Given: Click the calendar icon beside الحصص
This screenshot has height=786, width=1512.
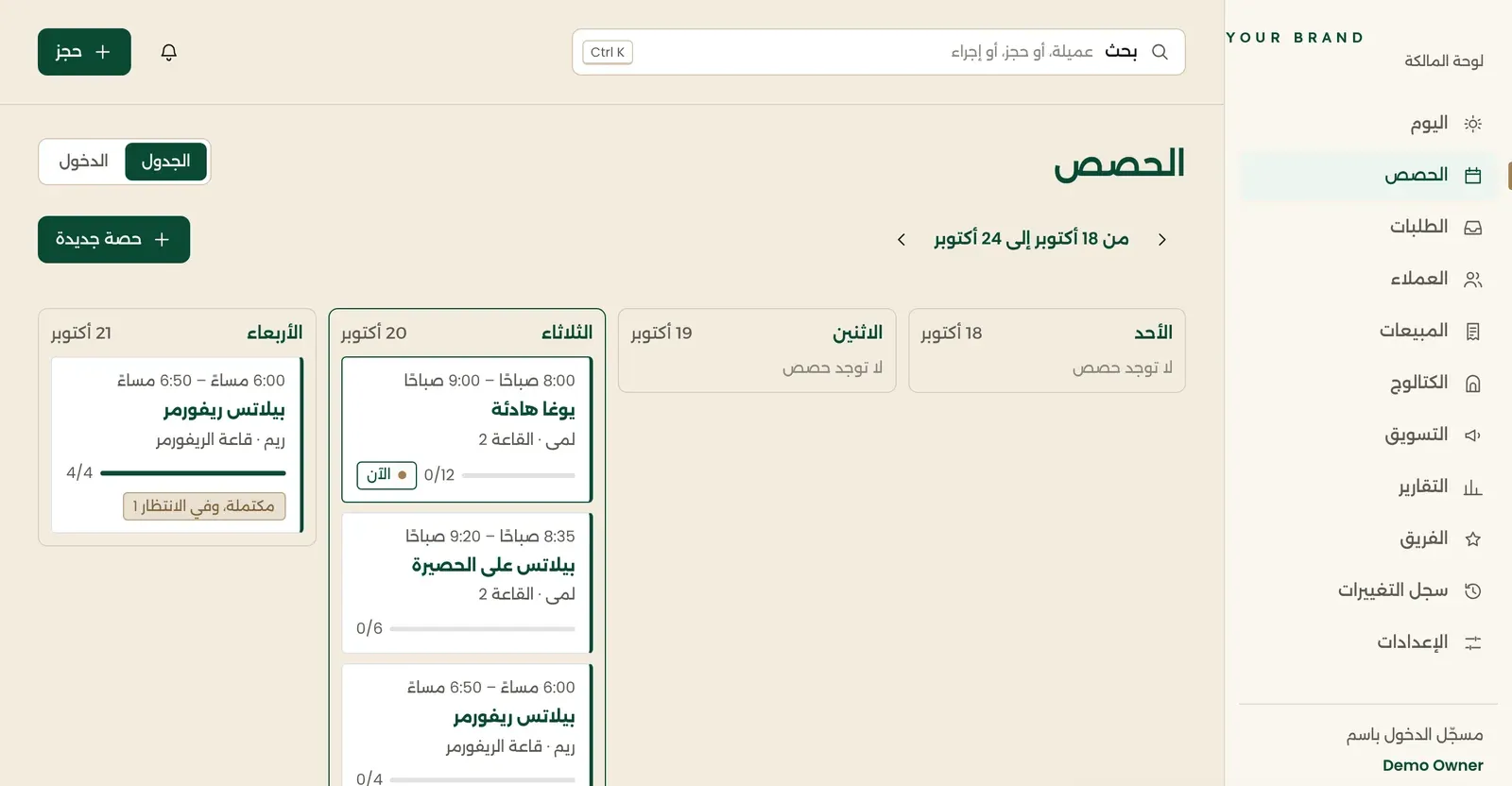Looking at the screenshot, I should click(1472, 176).
